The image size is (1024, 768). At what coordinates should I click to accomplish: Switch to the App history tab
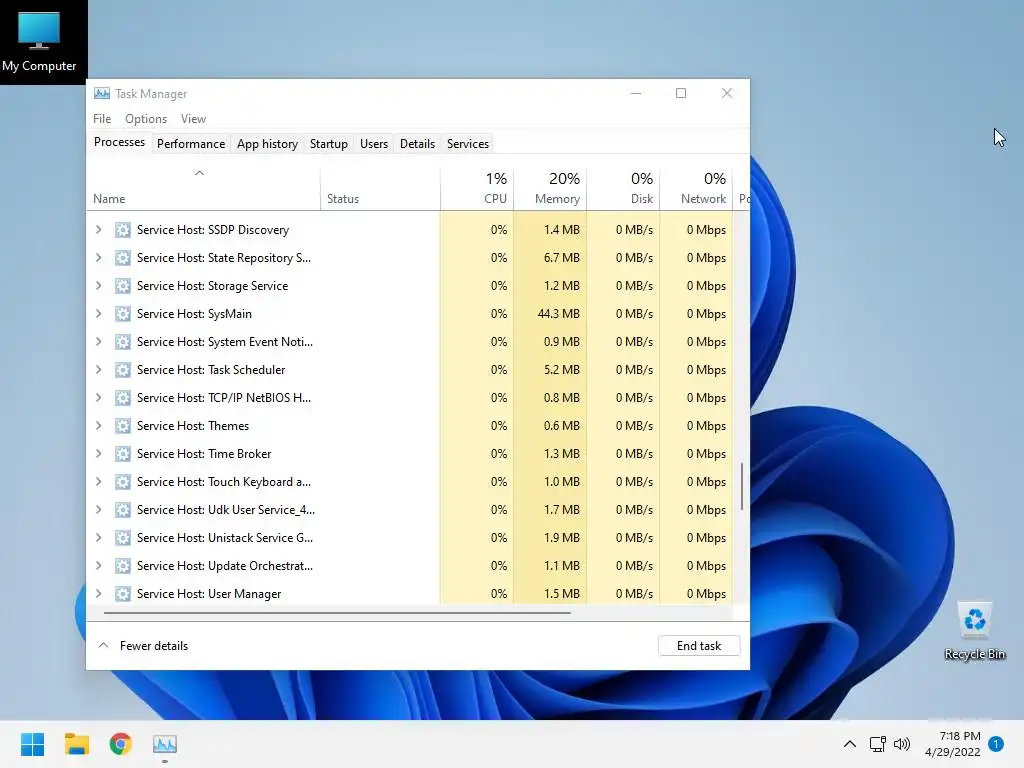[x=267, y=144]
